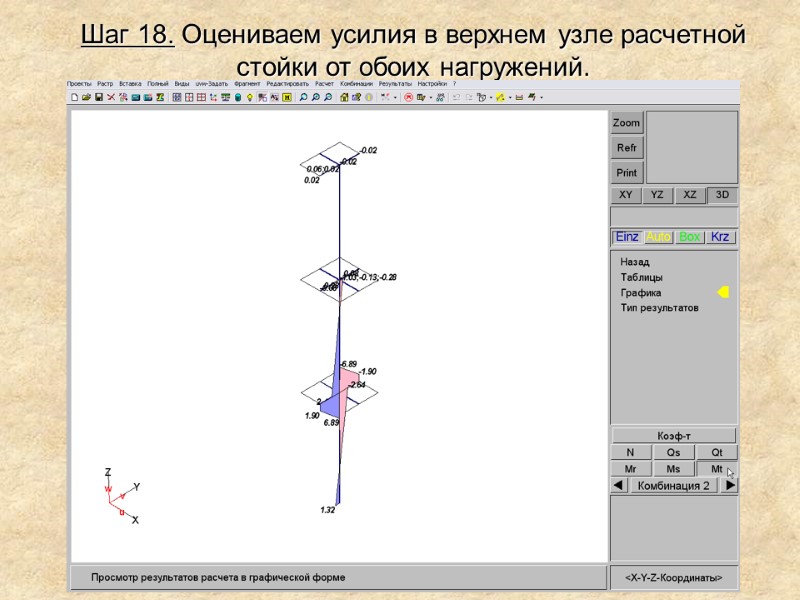Click the yellow highlighted pencil toolbar icon

(500, 97)
